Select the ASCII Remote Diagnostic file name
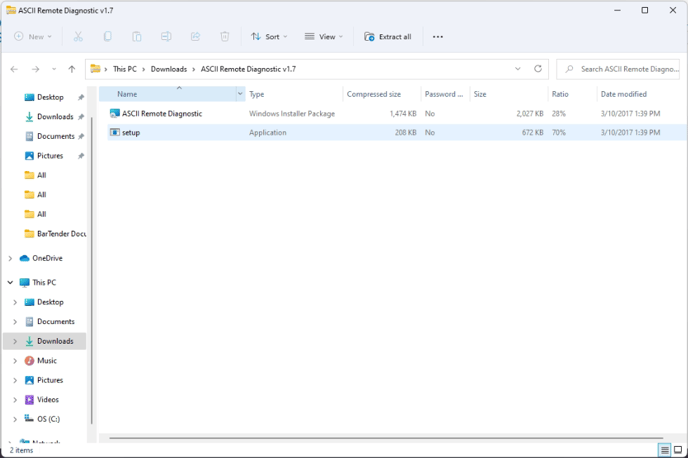688x458 pixels. [x=162, y=114]
